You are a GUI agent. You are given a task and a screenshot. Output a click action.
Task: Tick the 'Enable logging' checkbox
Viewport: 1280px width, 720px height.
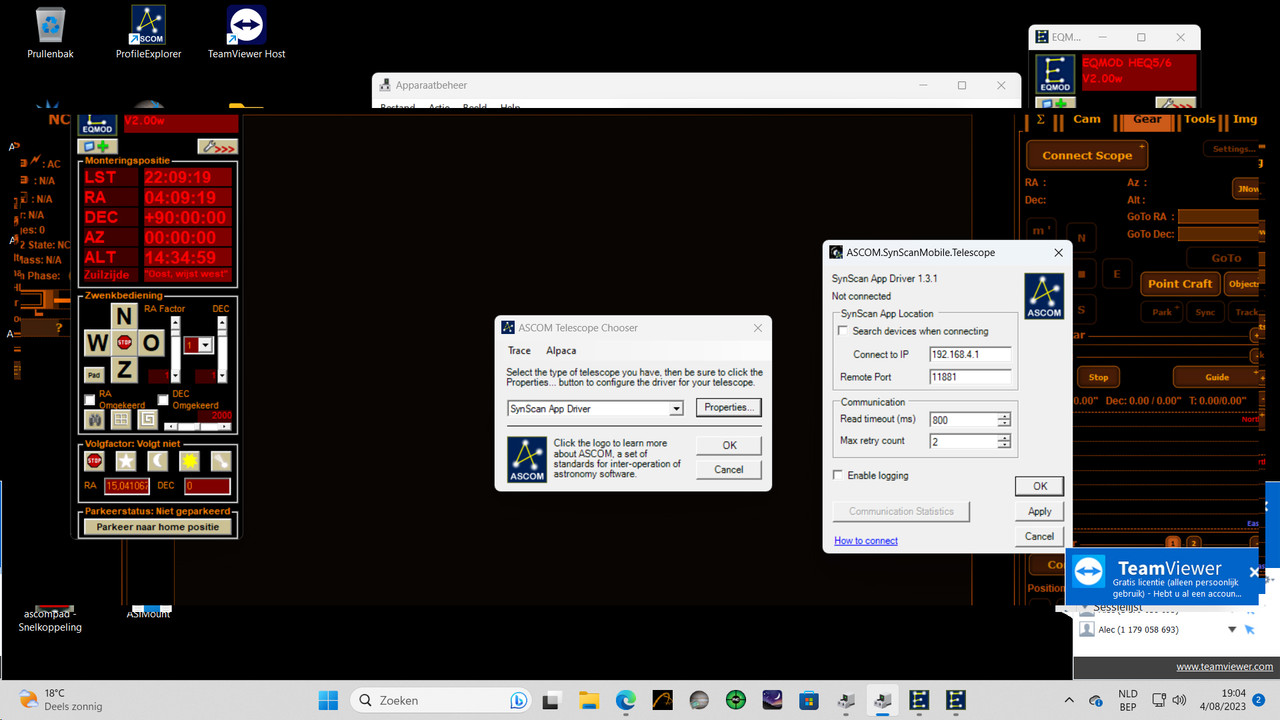(x=838, y=475)
